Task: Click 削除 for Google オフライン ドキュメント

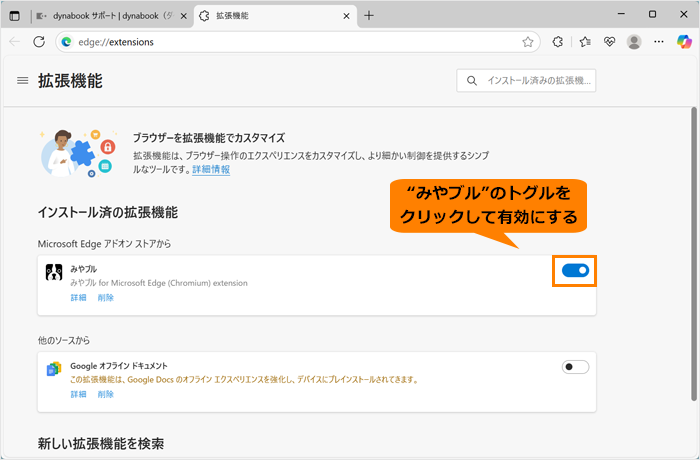Action: [x=105, y=394]
